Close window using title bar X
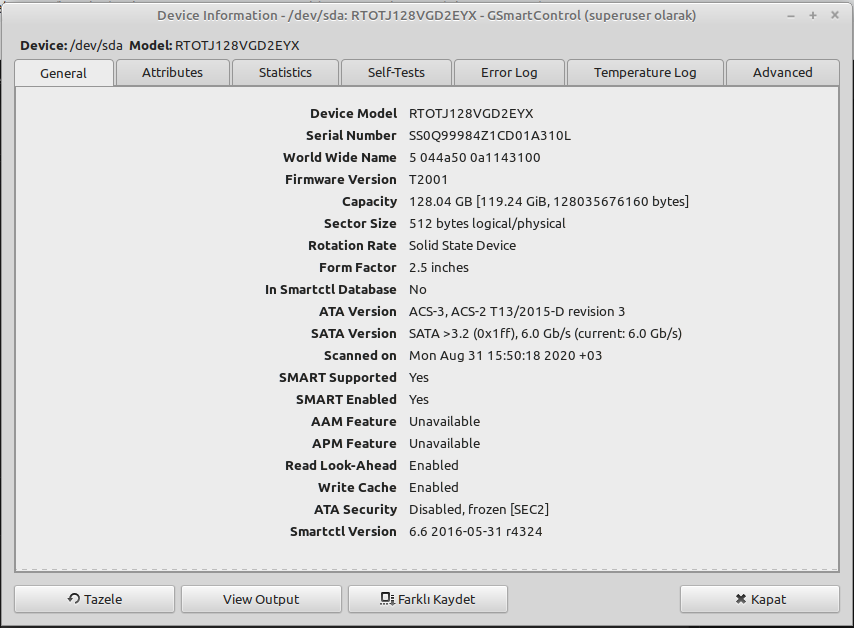The image size is (854, 628). [834, 16]
